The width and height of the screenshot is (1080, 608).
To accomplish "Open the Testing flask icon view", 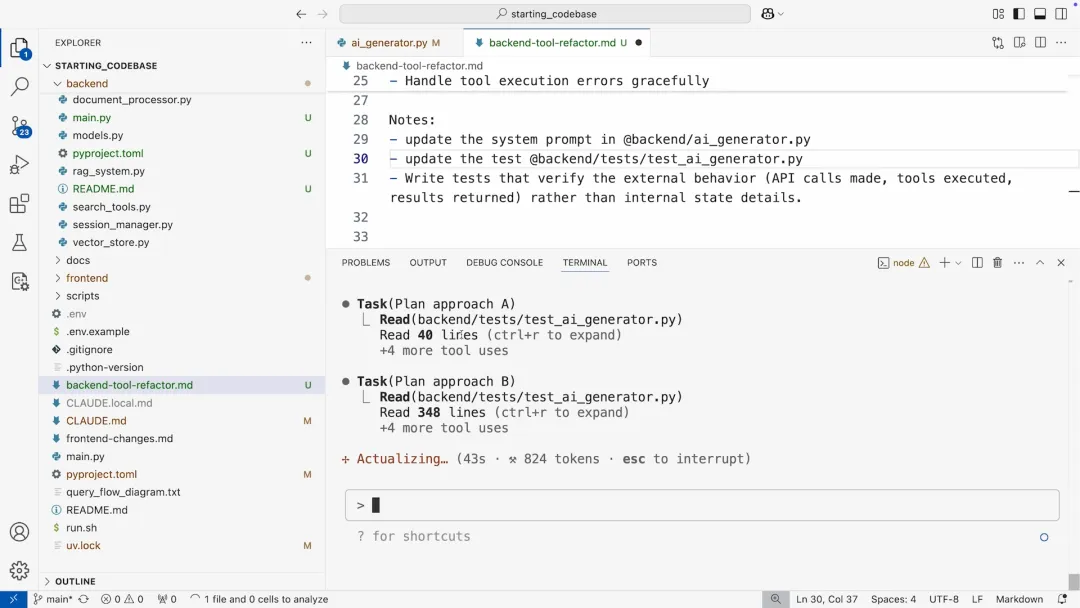I will pos(19,243).
